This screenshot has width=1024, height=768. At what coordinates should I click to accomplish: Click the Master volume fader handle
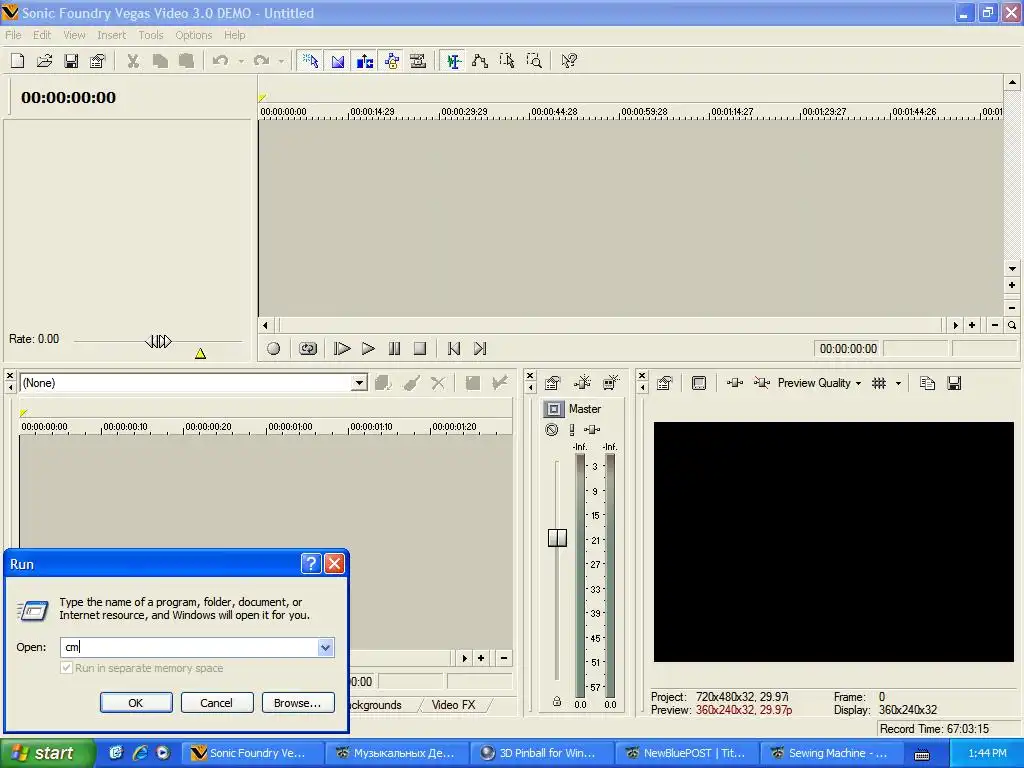coord(557,538)
